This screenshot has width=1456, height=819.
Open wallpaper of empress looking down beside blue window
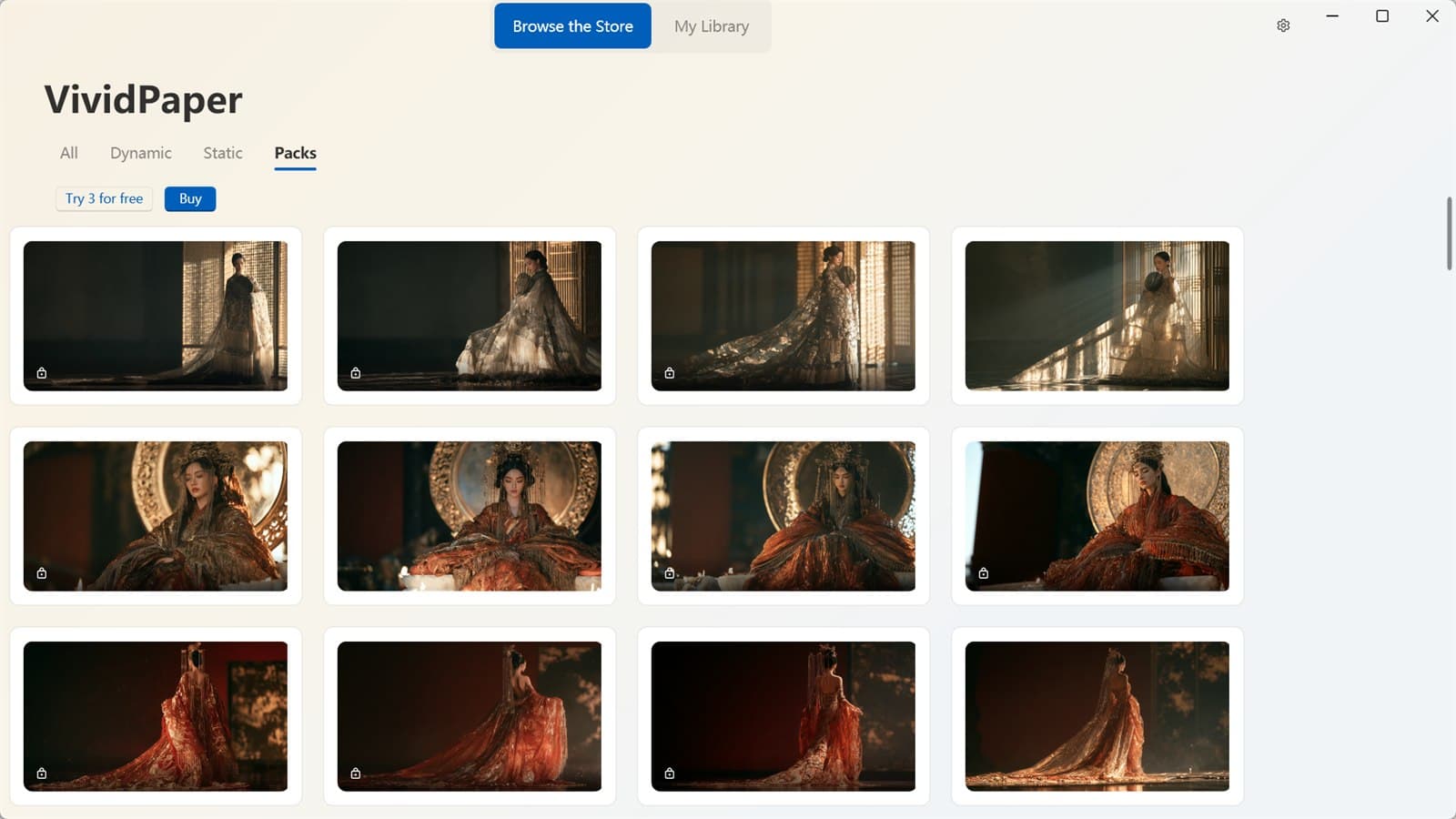pos(1097,516)
